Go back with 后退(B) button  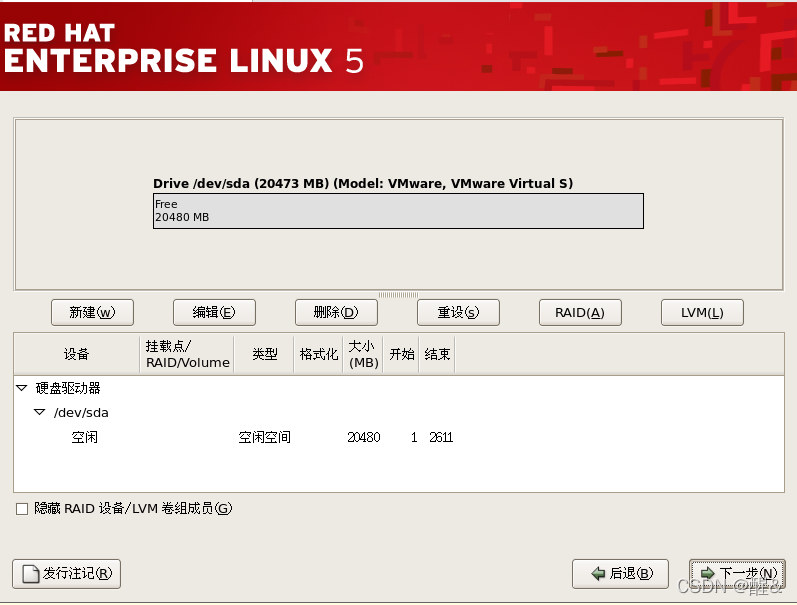620,574
